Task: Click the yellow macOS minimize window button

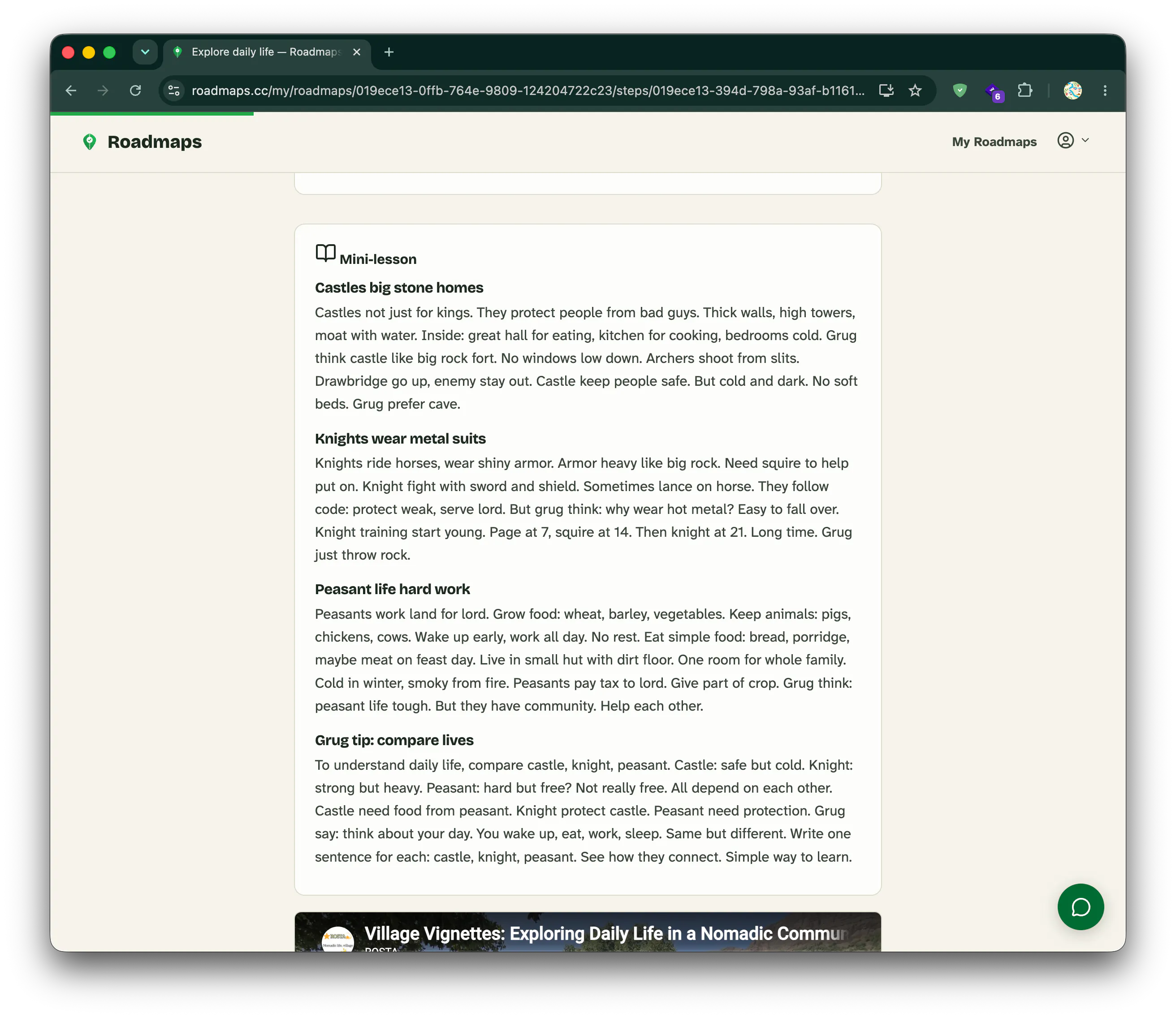Action: point(89,52)
